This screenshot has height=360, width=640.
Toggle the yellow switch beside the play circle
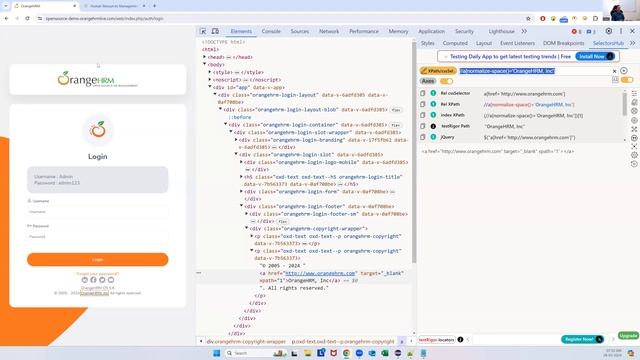point(627,80)
